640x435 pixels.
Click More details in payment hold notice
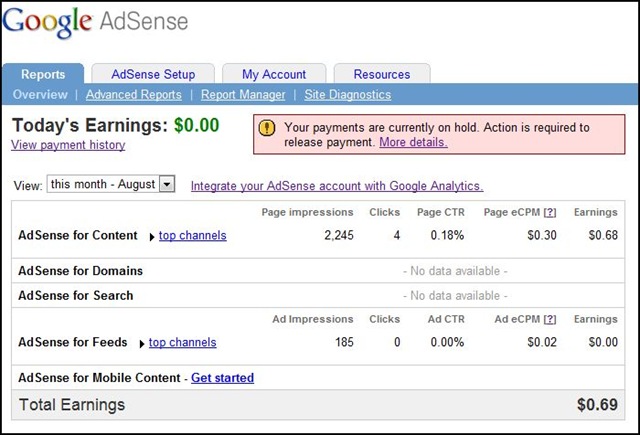point(413,142)
